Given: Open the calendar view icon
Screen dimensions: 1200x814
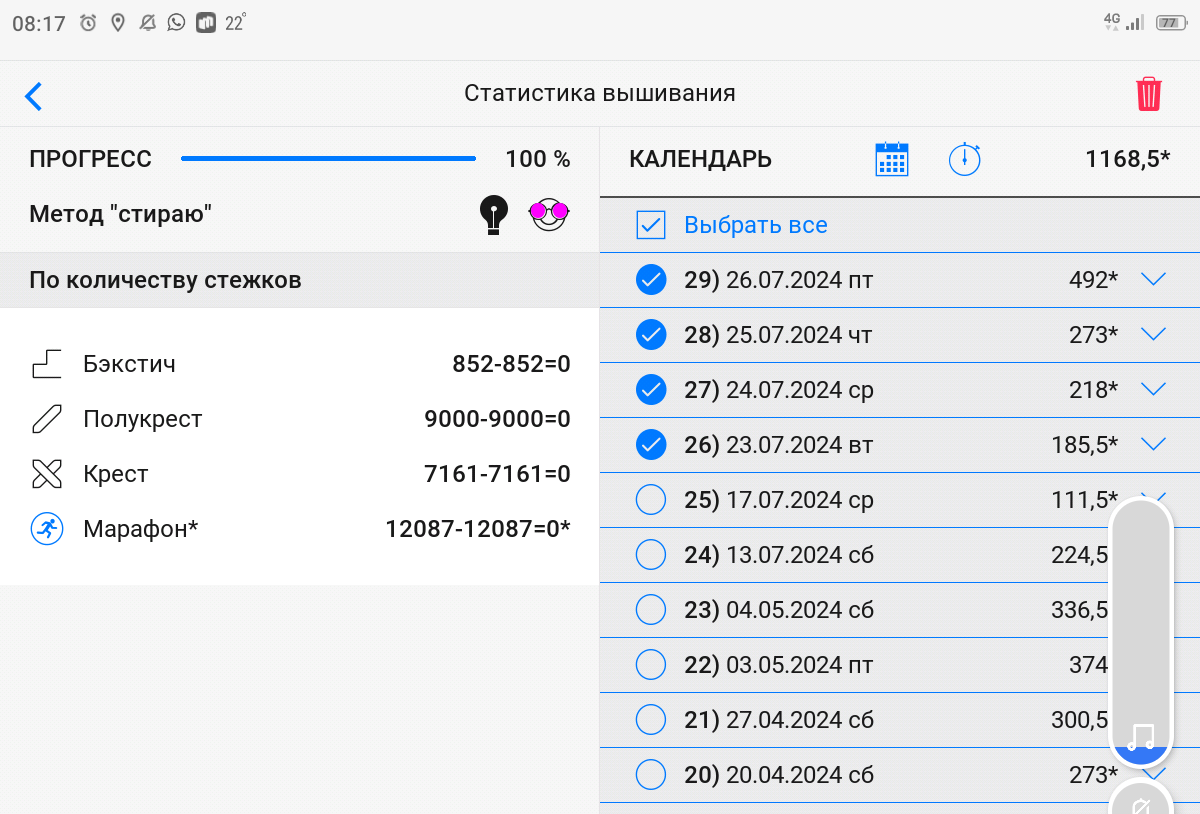Looking at the screenshot, I should pyautogui.click(x=891, y=160).
